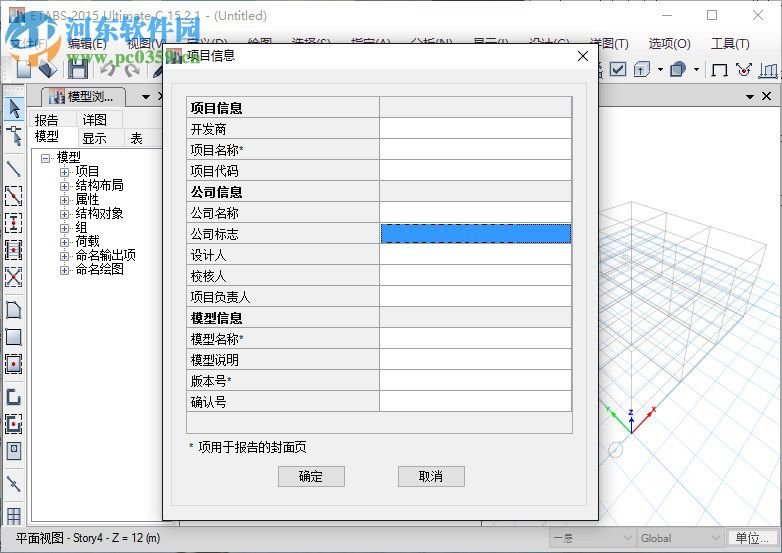Image resolution: width=782 pixels, height=553 pixels.
Task: Click the redo arrow icon
Action: 132,69
